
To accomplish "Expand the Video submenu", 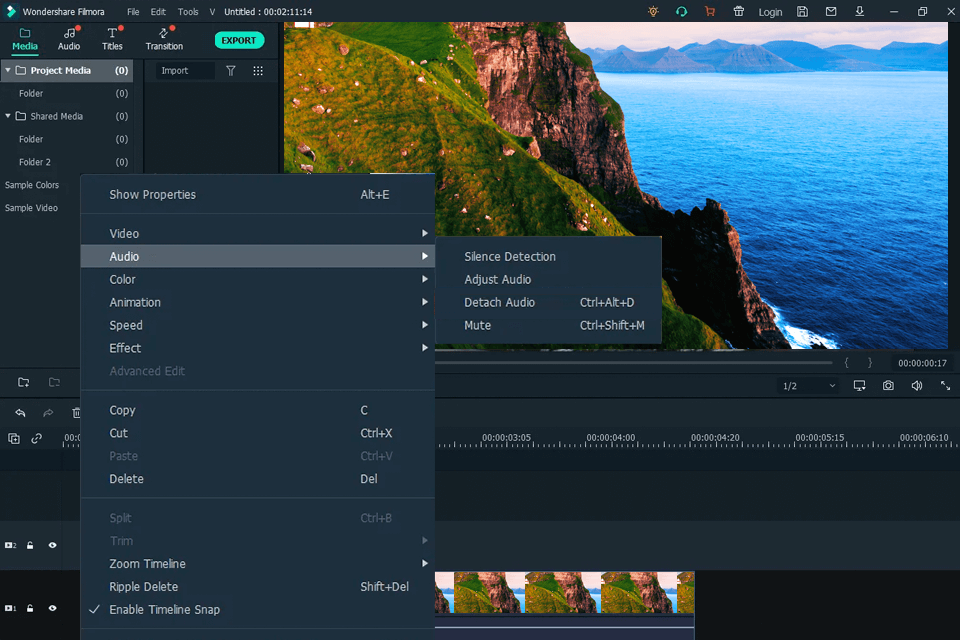I will (x=258, y=233).
